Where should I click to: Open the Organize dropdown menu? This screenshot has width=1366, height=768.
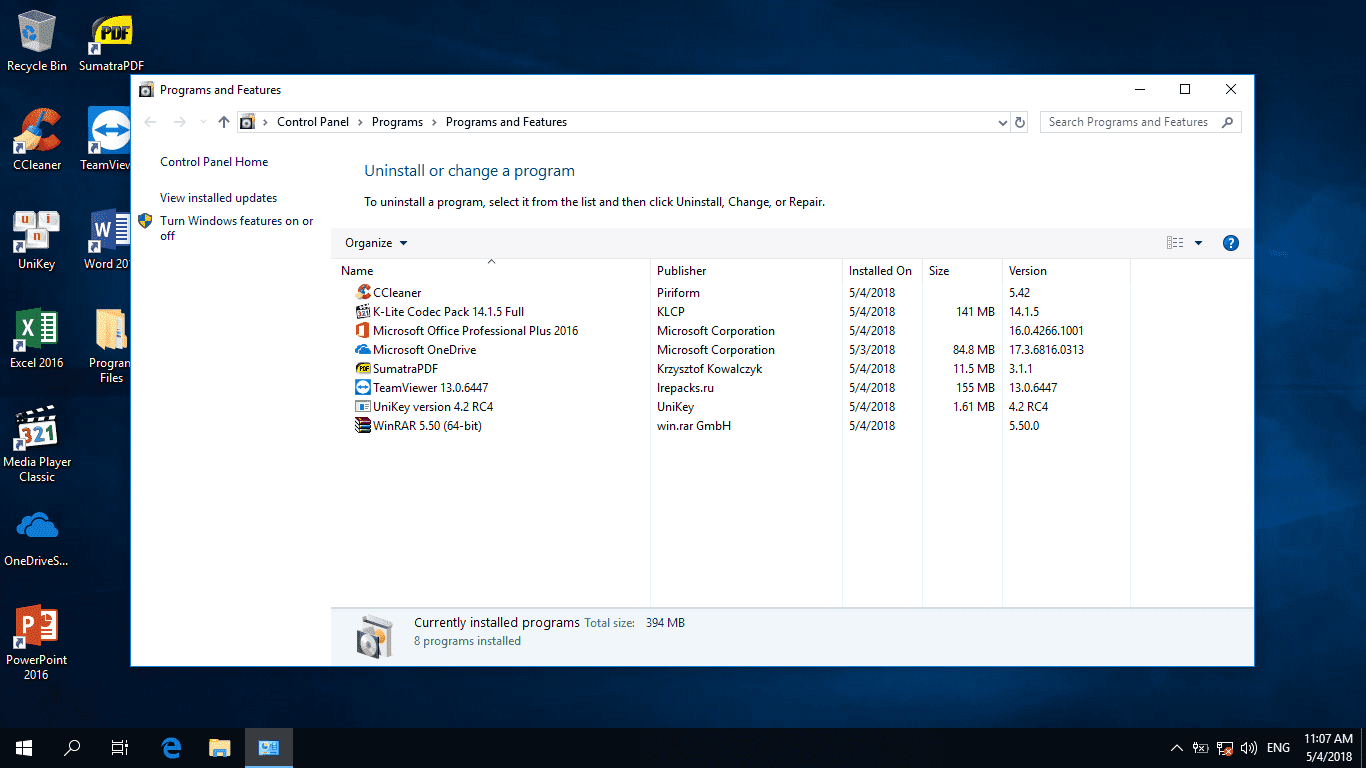(x=376, y=243)
